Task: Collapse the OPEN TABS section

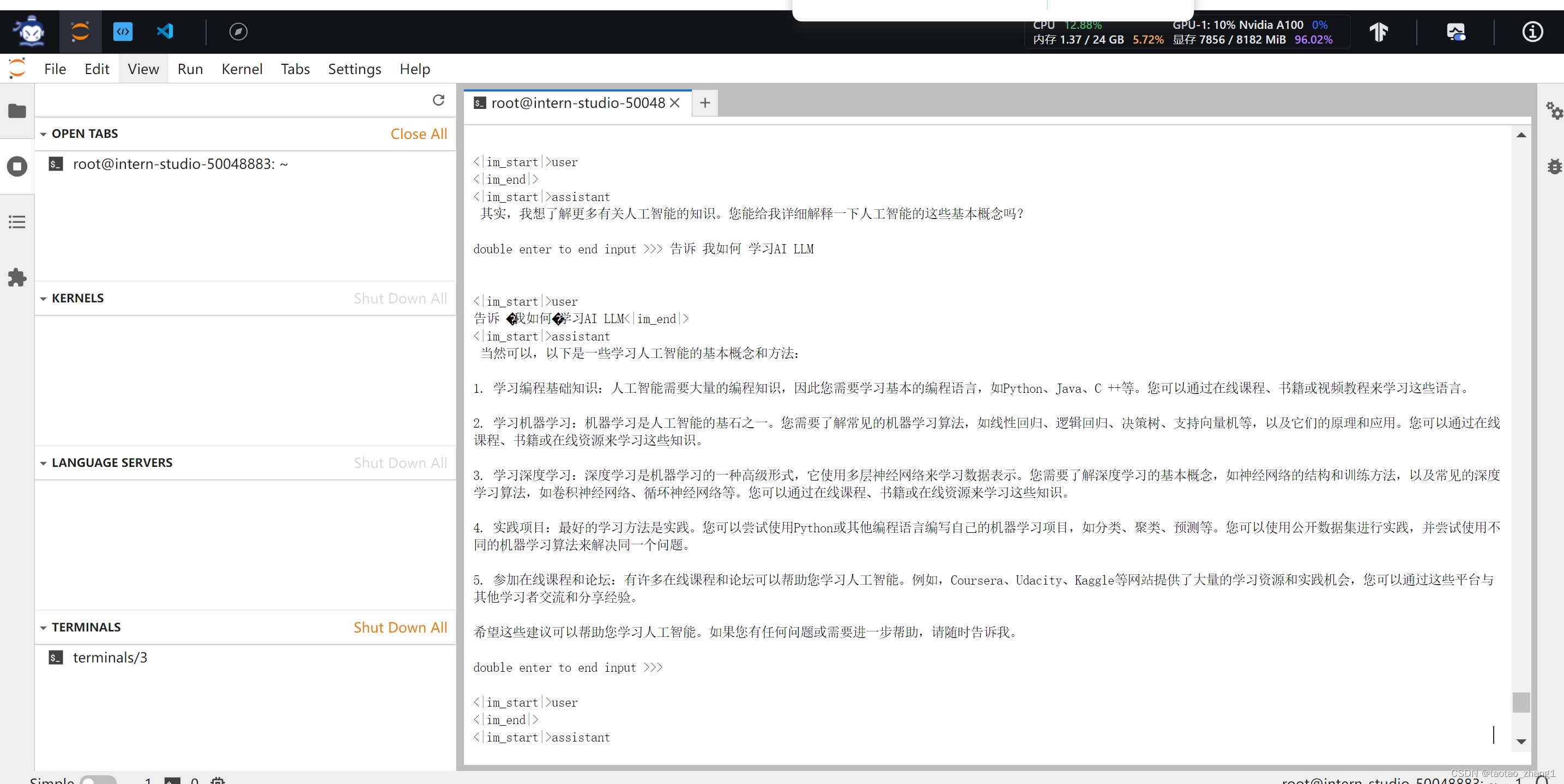Action: point(43,133)
